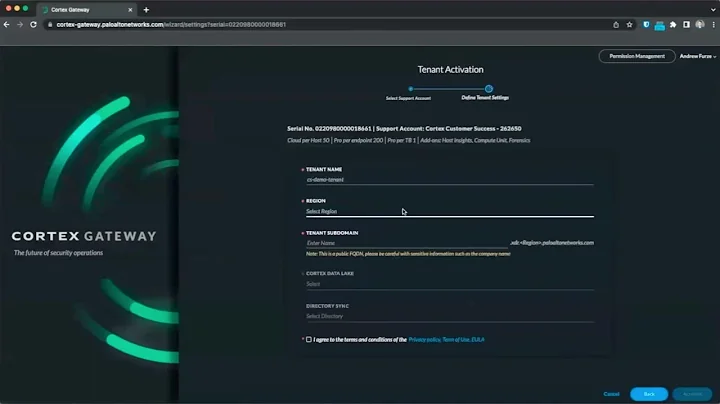The image size is (720, 404).
Task: Open the extensions puzzle-piece menu
Action: (x=673, y=25)
